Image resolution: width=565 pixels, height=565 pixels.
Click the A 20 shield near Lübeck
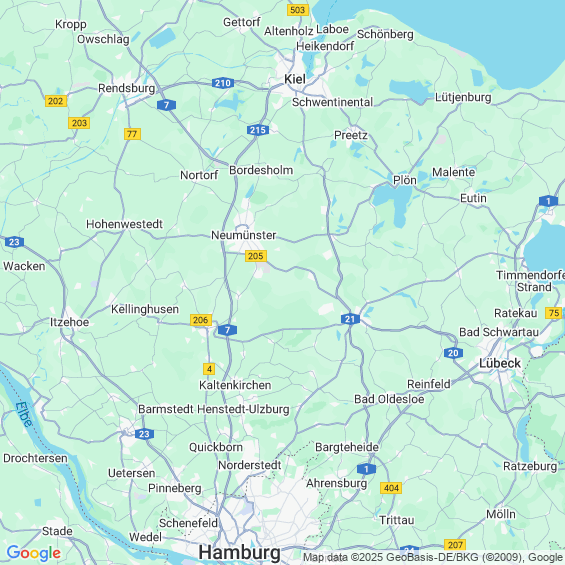[453, 353]
